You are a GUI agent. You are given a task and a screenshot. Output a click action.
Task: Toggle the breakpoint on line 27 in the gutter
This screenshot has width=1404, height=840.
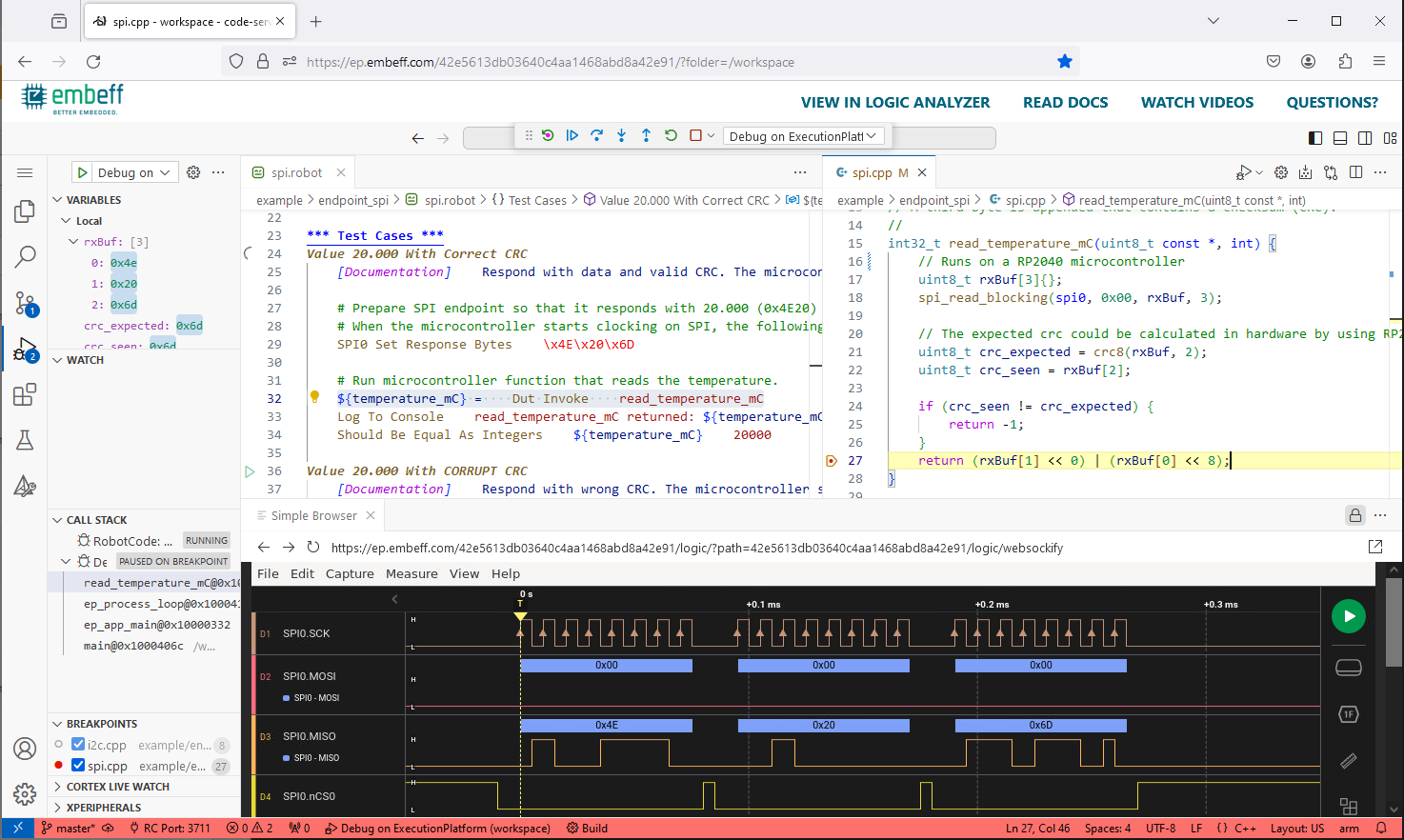[x=831, y=461]
